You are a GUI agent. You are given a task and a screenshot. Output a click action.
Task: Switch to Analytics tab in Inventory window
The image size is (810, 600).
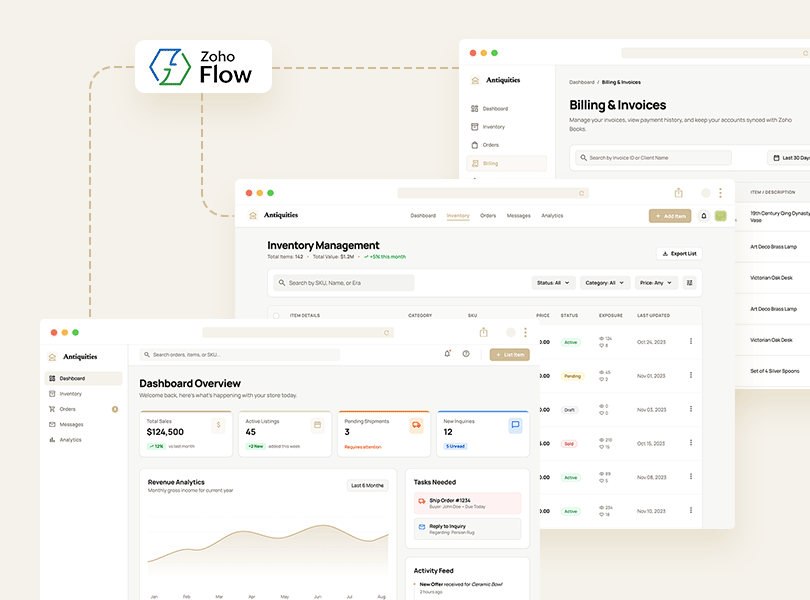click(552, 216)
